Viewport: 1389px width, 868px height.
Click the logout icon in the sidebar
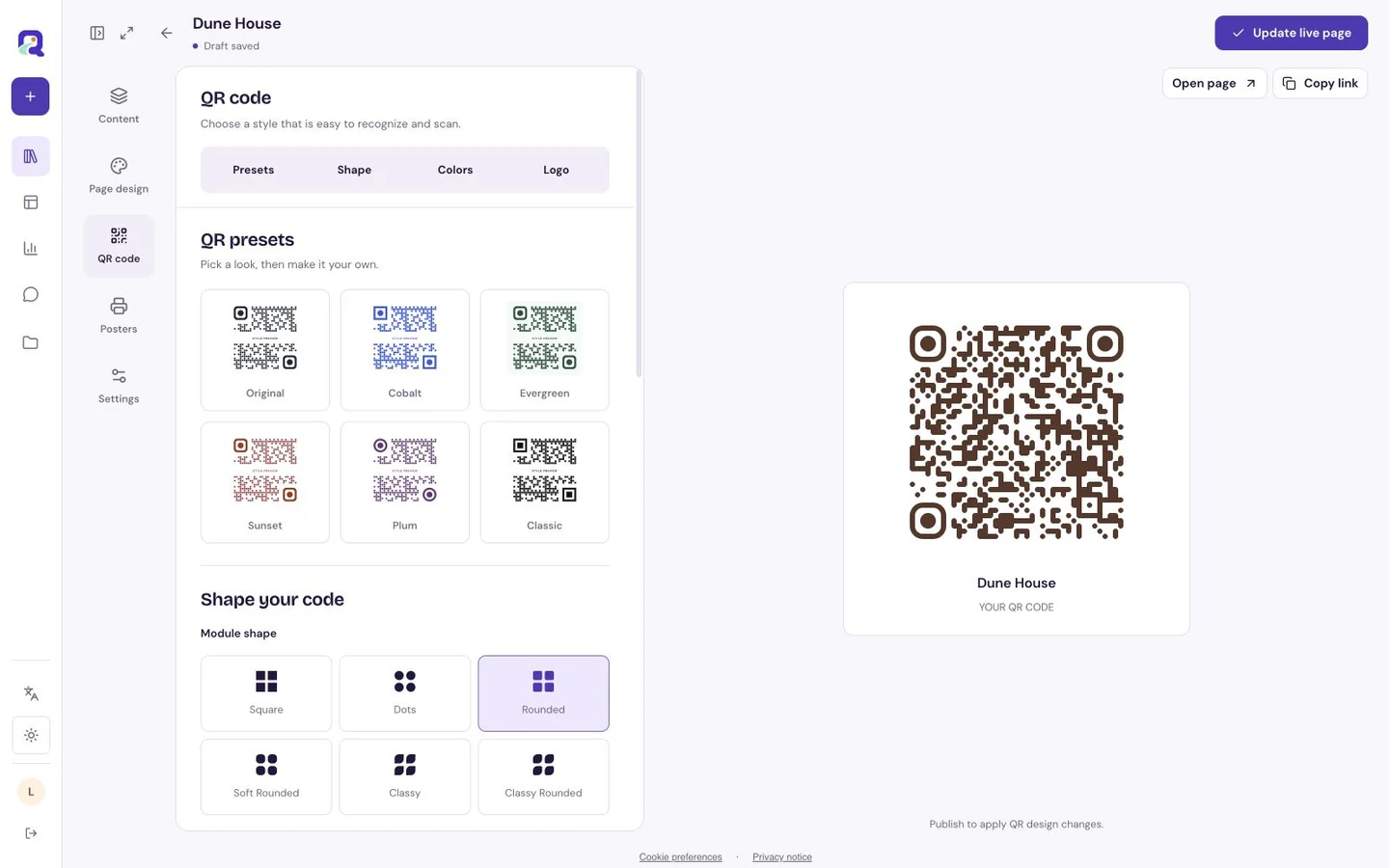[31, 833]
